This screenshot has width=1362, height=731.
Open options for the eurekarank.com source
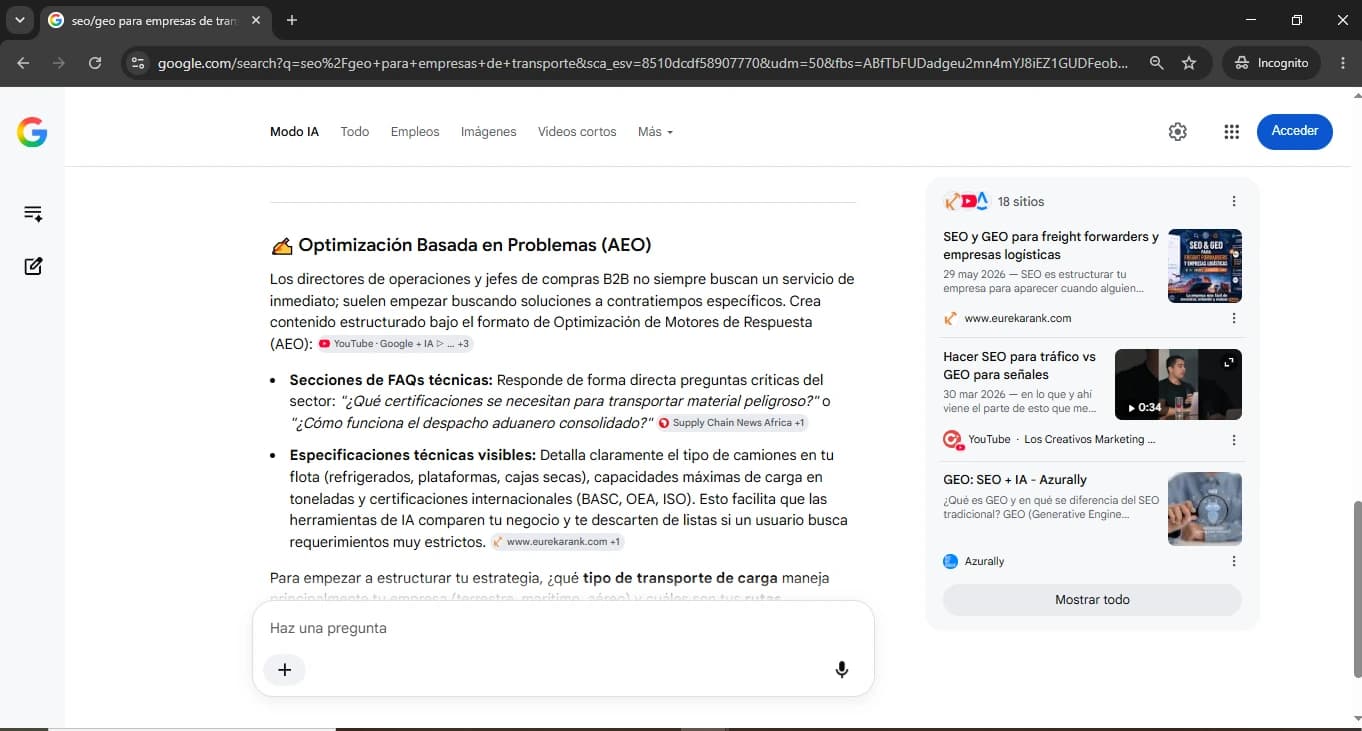pyautogui.click(x=1234, y=319)
